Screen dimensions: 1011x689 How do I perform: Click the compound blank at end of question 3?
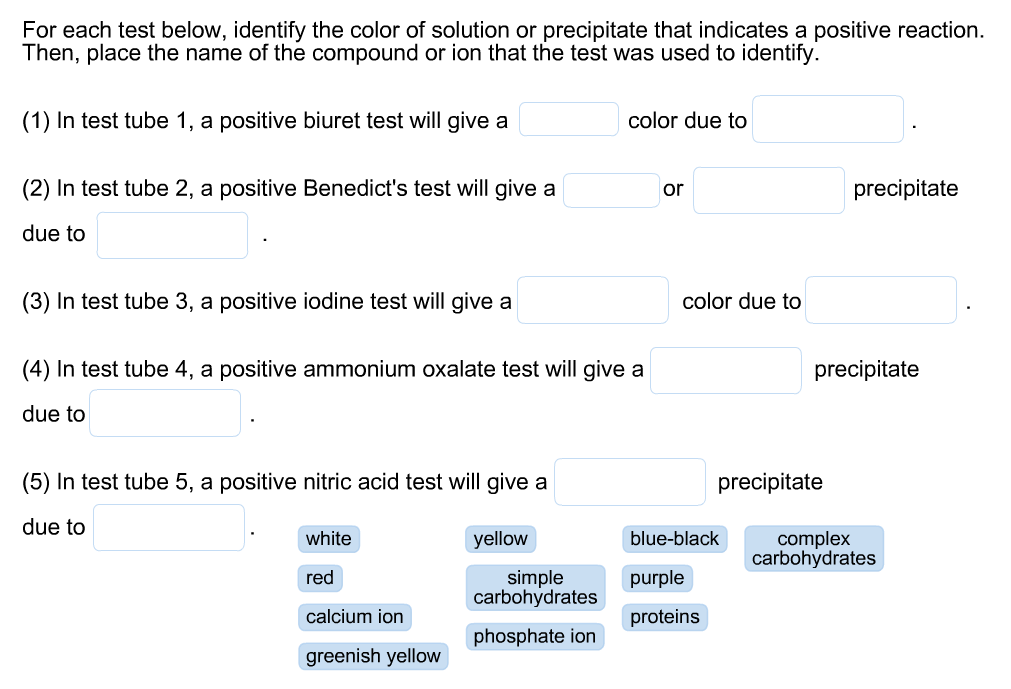[880, 300]
